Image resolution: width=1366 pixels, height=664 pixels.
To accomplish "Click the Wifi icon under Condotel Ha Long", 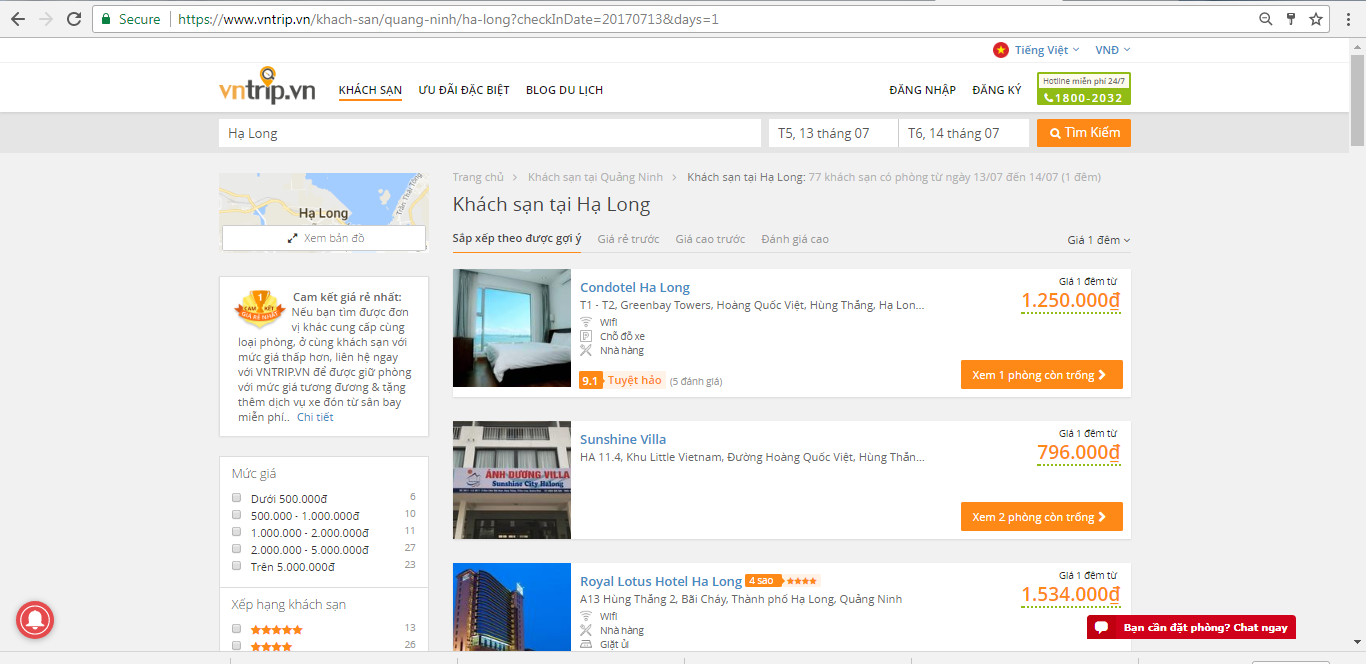I will click(586, 322).
